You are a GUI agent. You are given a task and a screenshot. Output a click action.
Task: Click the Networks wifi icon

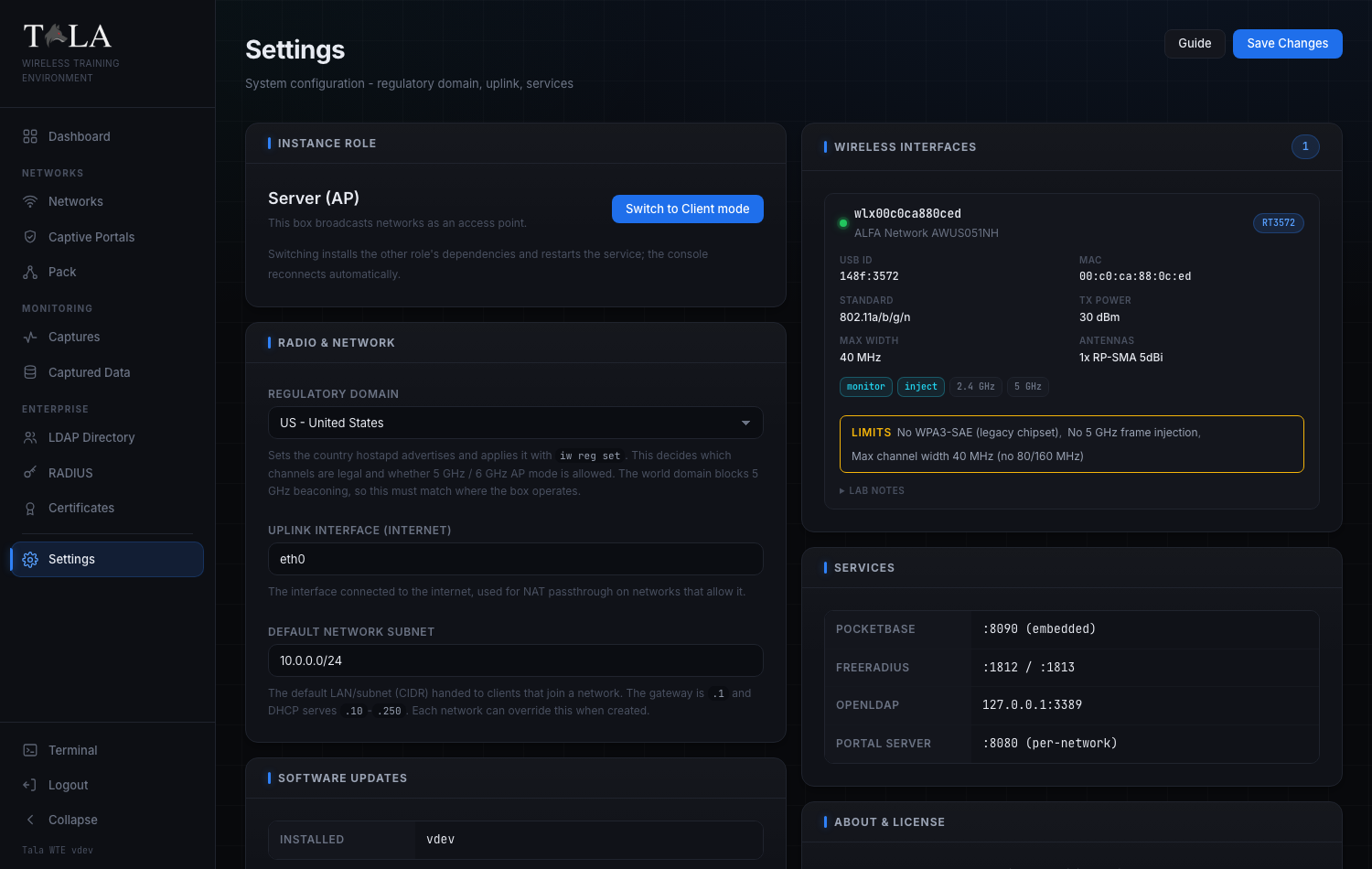tap(30, 201)
